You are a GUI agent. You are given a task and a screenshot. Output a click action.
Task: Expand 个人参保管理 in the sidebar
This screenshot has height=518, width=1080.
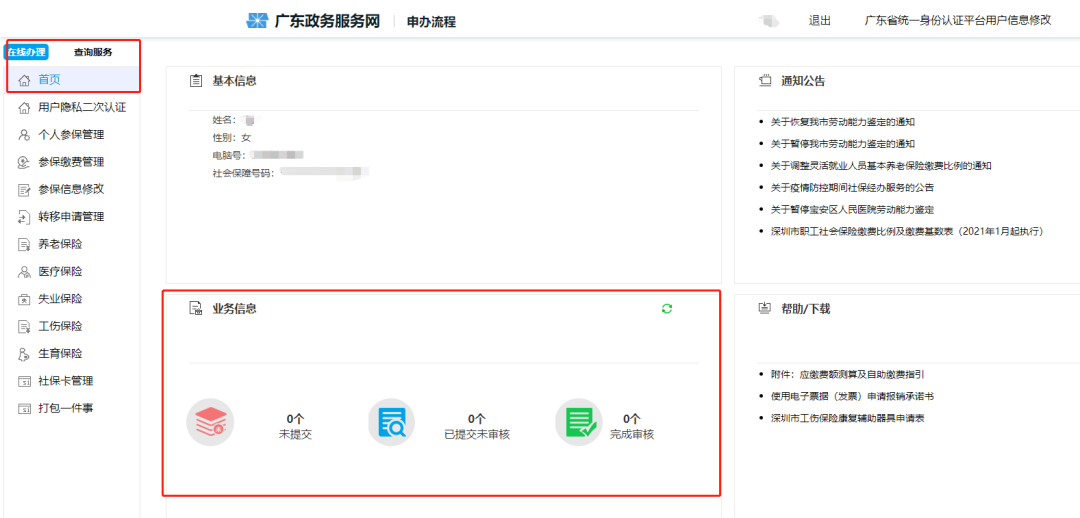point(70,135)
